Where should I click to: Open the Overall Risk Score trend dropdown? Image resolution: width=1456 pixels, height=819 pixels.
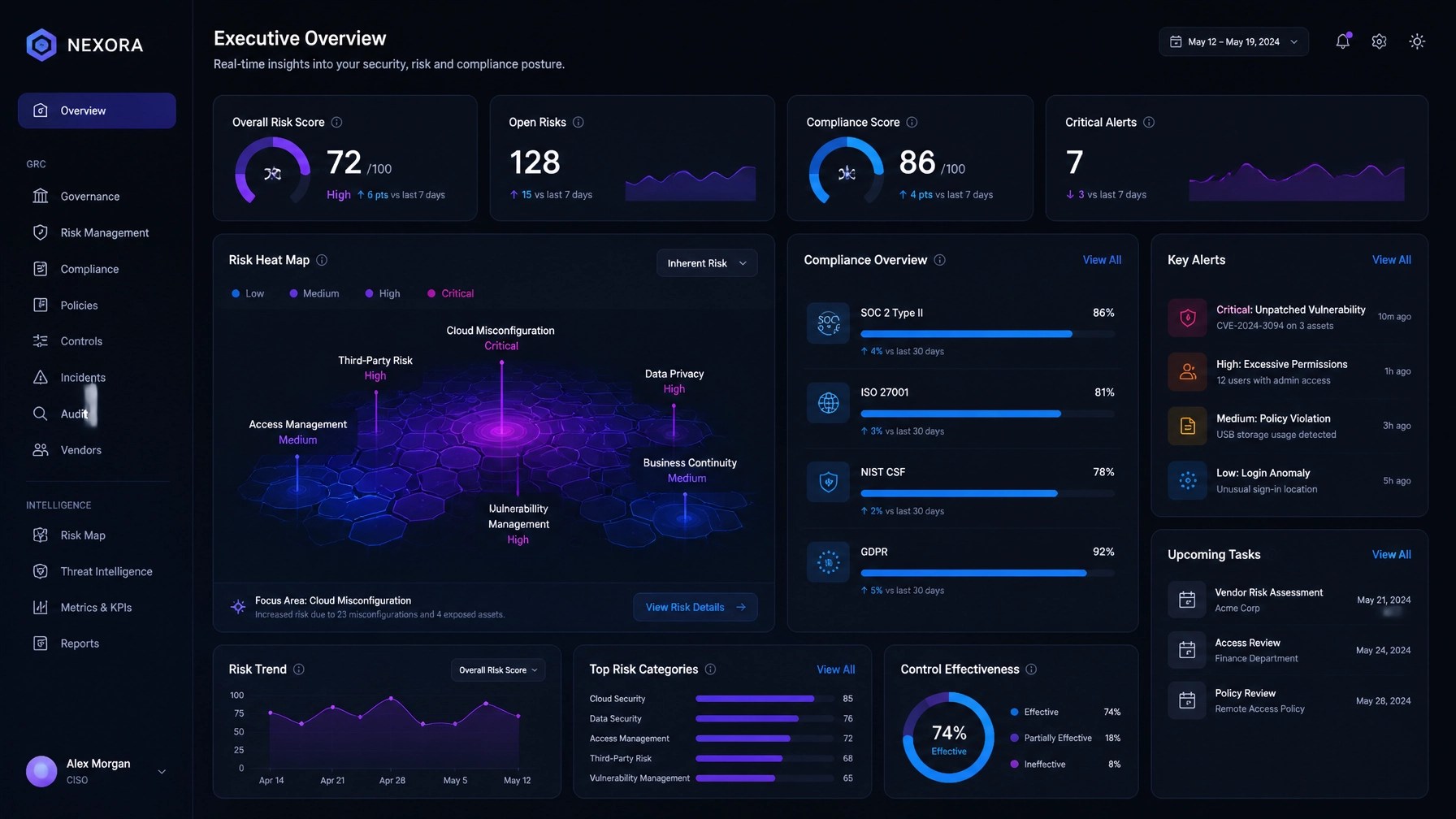498,670
